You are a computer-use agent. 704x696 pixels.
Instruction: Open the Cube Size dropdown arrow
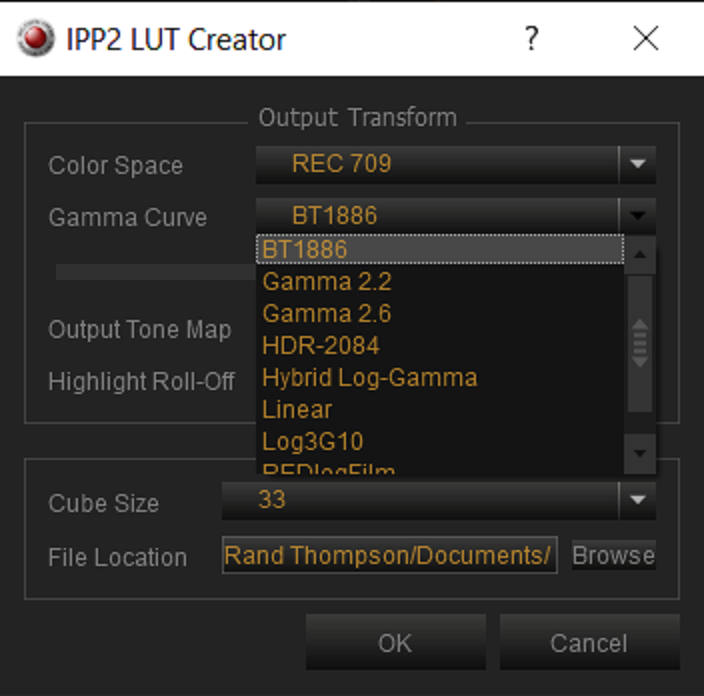point(638,500)
